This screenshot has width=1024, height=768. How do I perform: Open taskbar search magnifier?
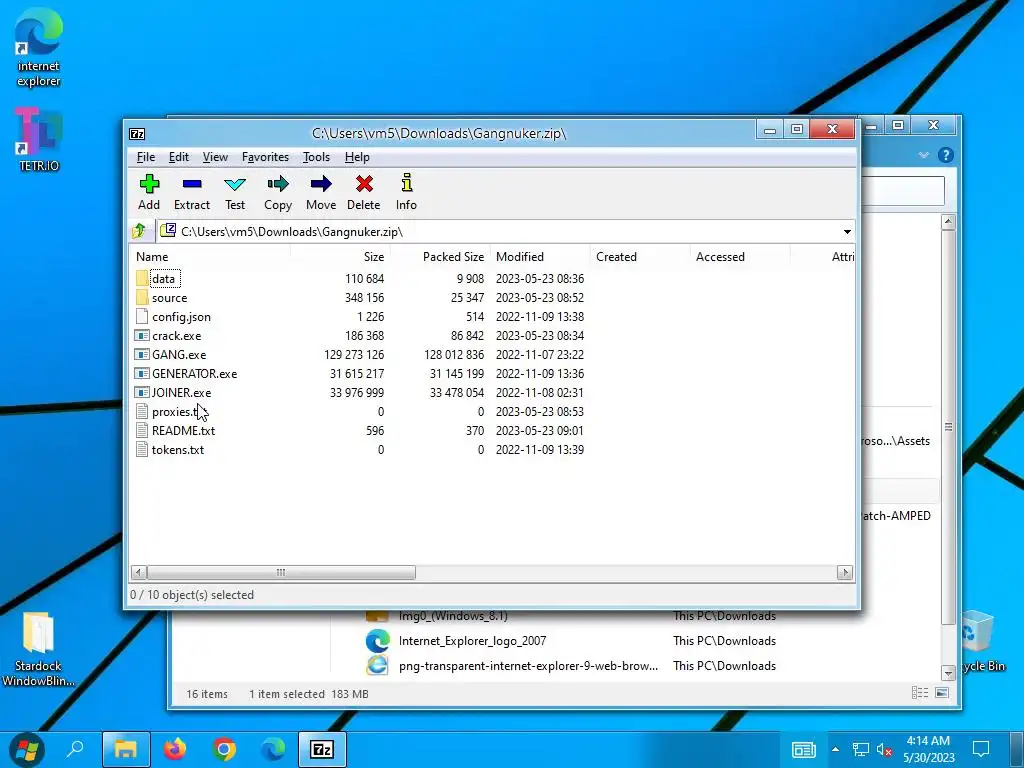pyautogui.click(x=75, y=748)
